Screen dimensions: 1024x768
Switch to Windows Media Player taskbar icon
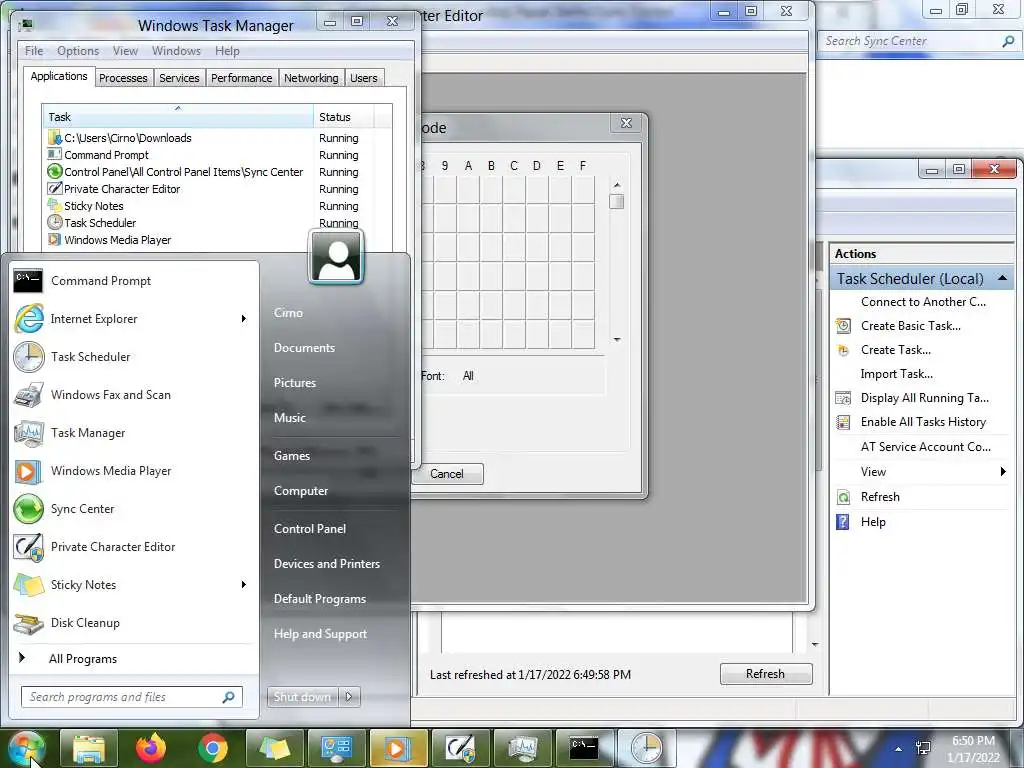click(398, 748)
